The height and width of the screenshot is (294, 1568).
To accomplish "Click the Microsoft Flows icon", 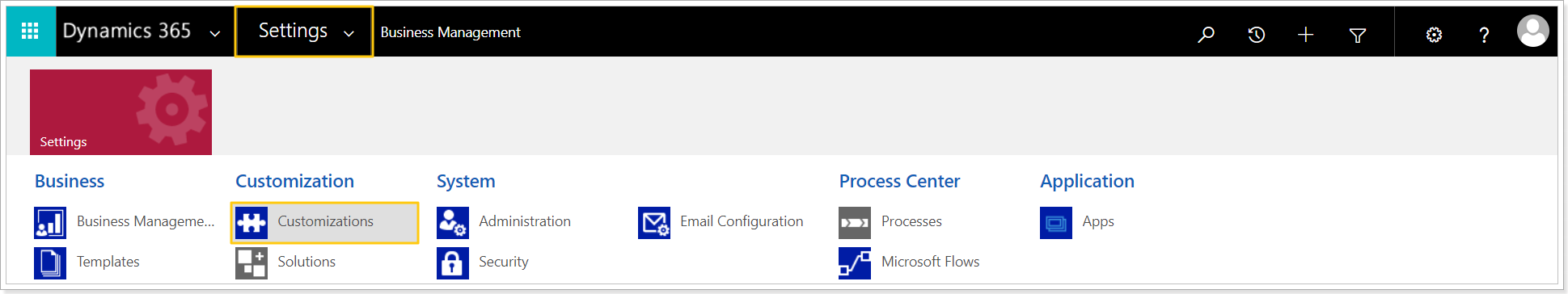I will point(855,262).
